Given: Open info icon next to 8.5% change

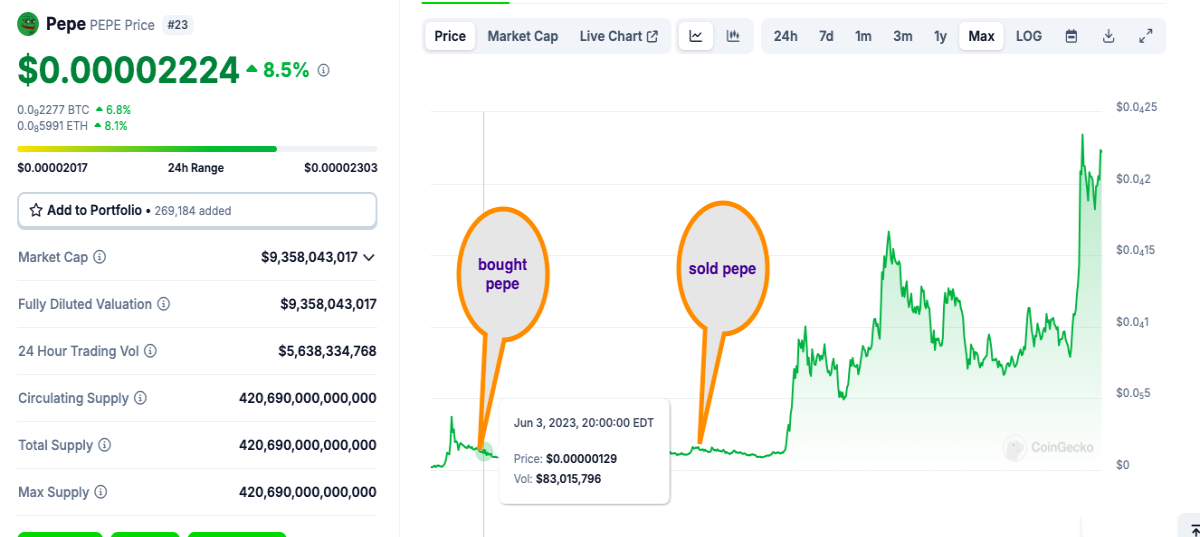Looking at the screenshot, I should coord(323,70).
